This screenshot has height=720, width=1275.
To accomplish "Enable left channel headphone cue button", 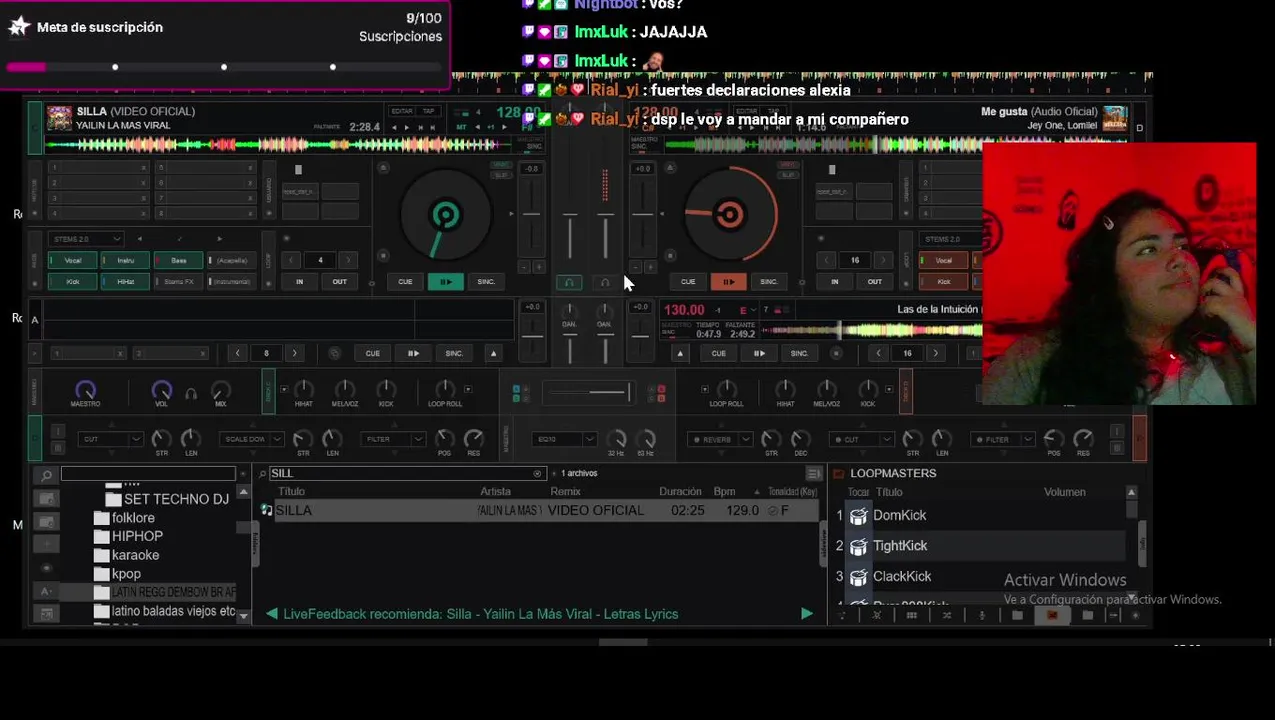I will [569, 283].
